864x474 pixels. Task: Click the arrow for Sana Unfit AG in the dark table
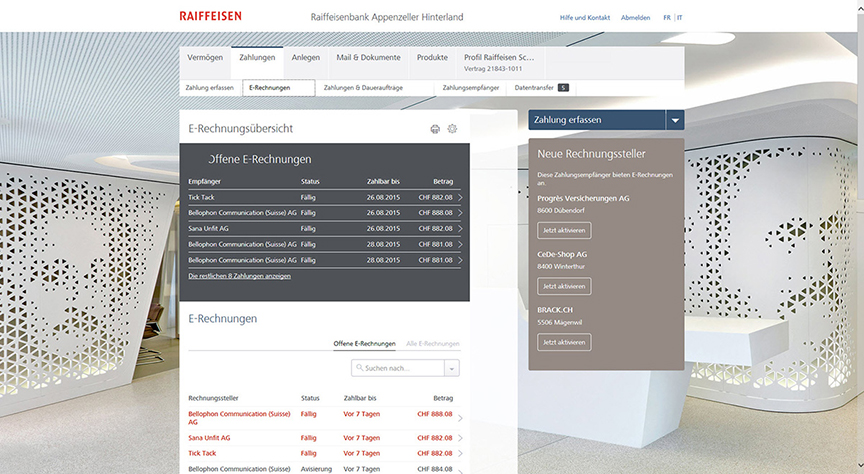[x=460, y=229]
